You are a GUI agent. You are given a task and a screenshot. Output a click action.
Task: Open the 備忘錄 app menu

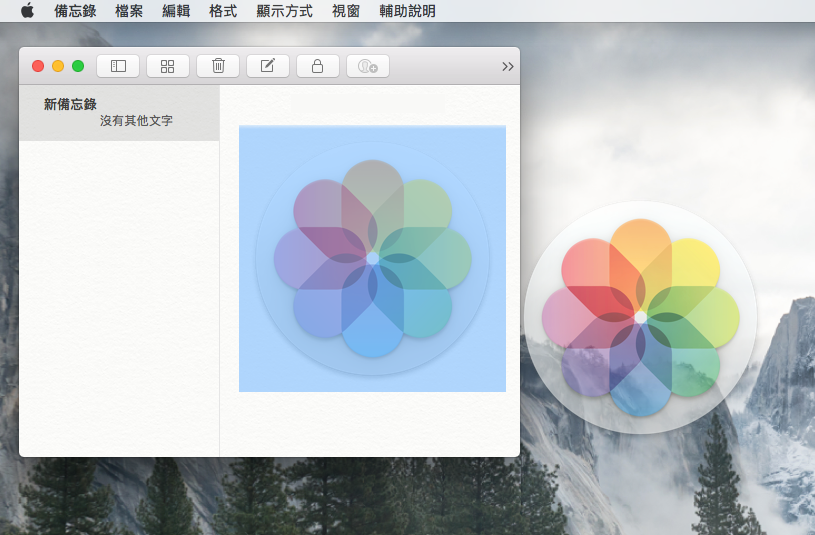click(x=75, y=11)
